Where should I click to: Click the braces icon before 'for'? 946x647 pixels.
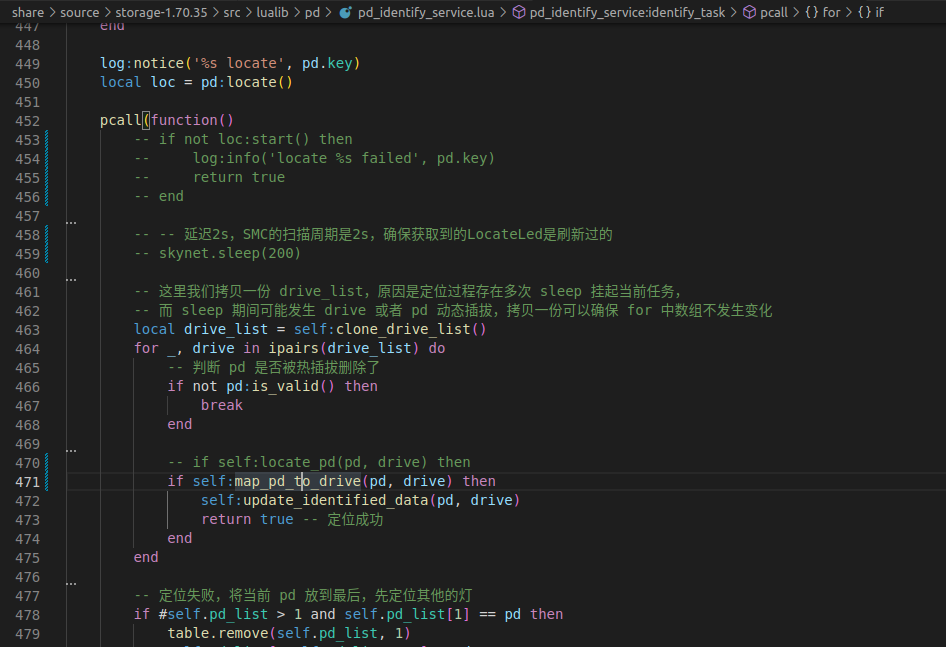(811, 13)
